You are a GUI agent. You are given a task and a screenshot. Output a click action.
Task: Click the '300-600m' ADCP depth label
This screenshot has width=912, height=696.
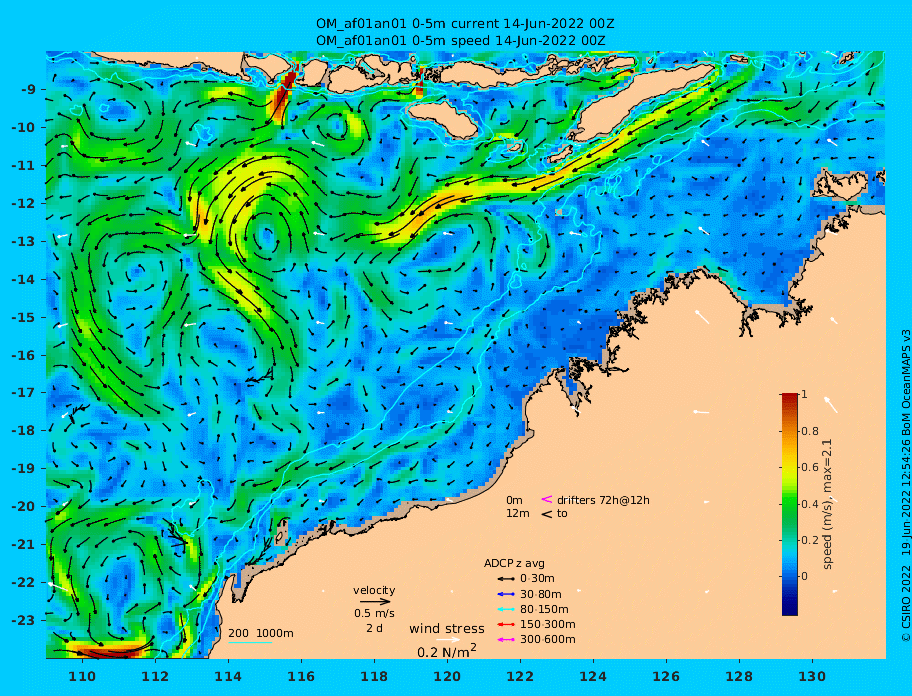tap(548, 640)
